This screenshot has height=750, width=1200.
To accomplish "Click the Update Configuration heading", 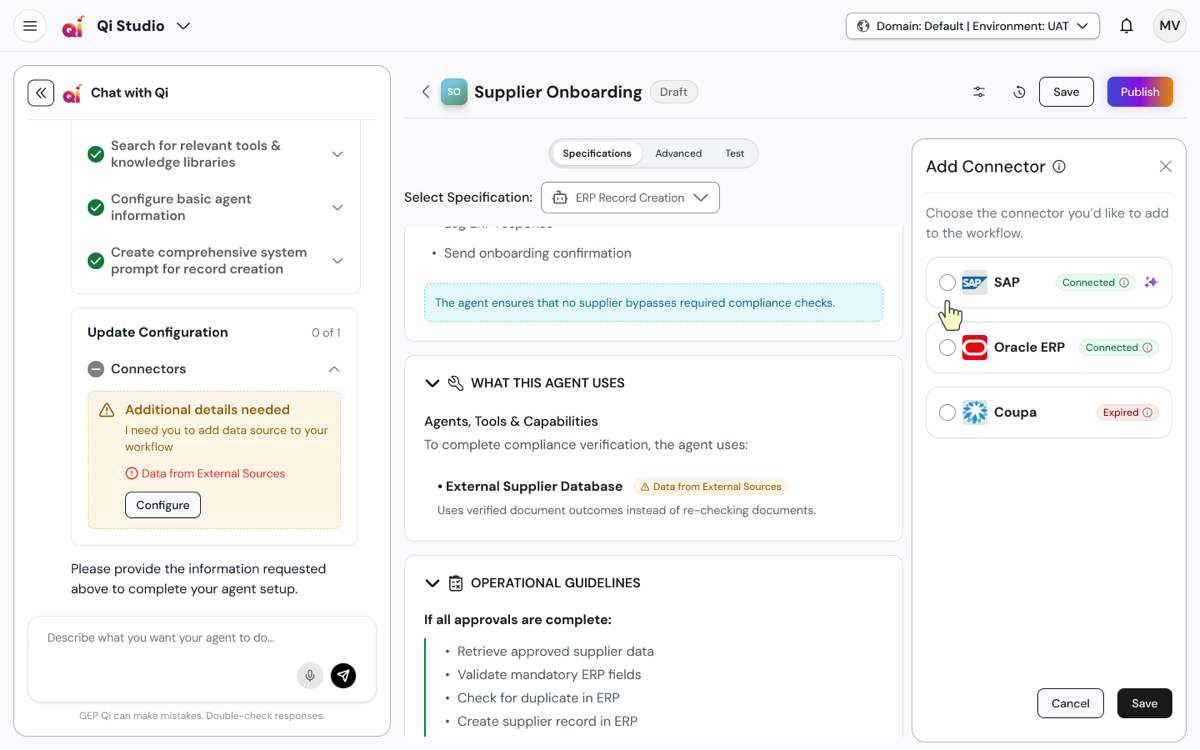I will (x=158, y=332).
